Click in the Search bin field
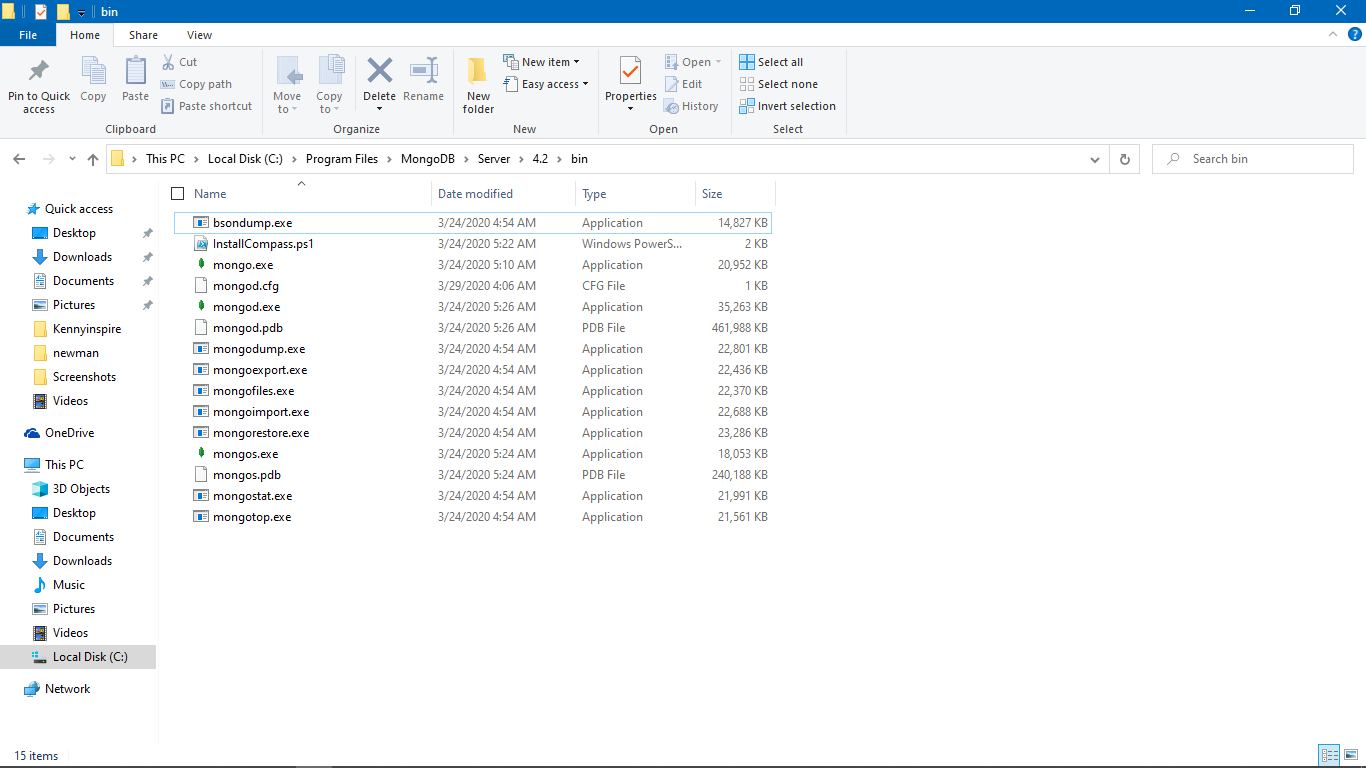 (x=1252, y=159)
